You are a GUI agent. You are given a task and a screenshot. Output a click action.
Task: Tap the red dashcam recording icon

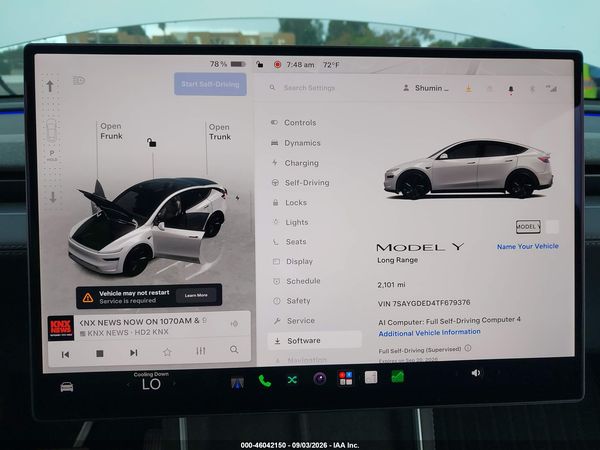coord(277,65)
